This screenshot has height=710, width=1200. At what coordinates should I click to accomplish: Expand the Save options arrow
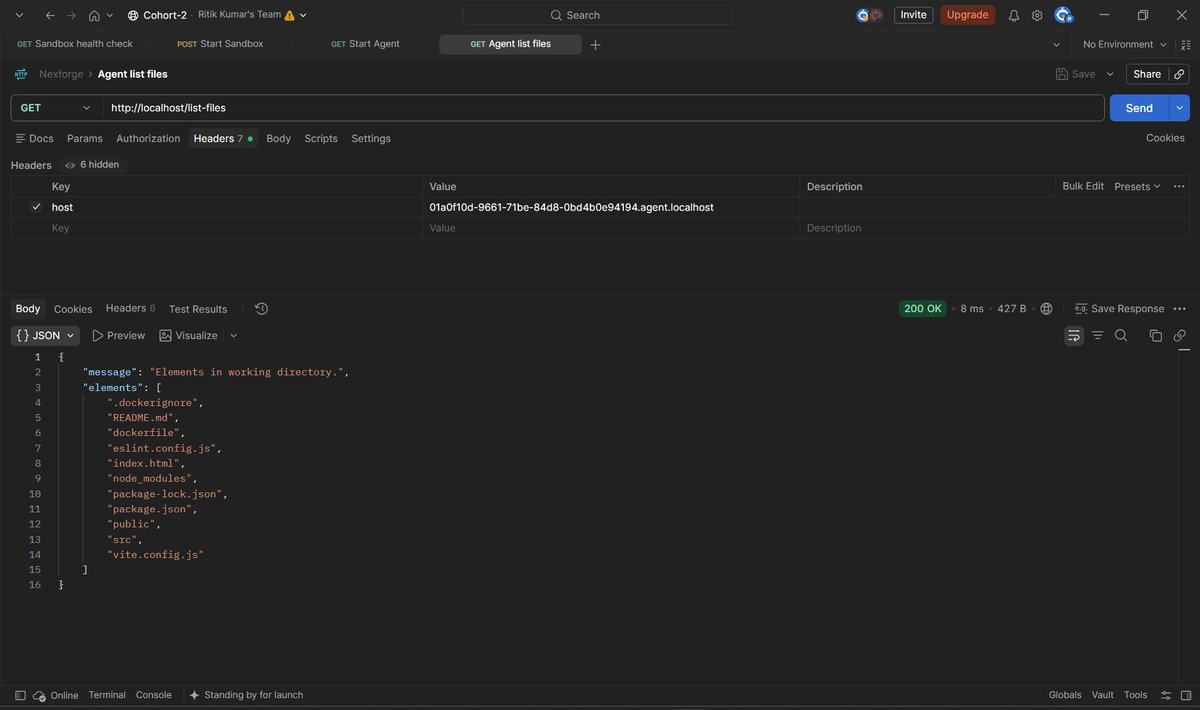(x=1110, y=74)
